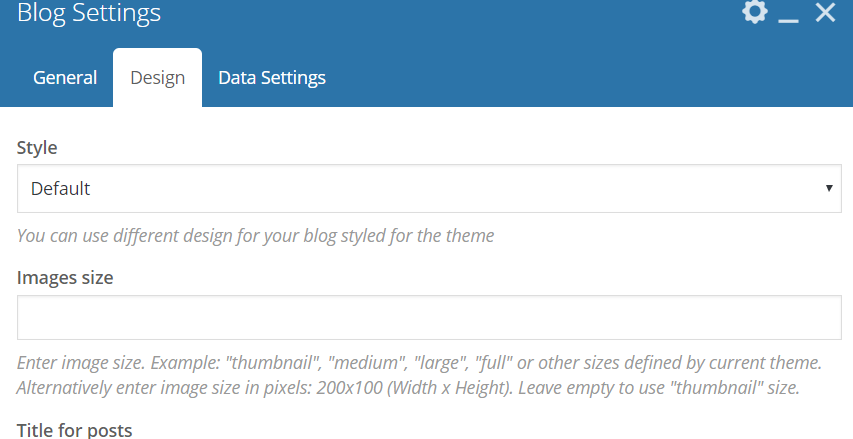Open the gear settings icon in header
The height and width of the screenshot is (439, 853).
click(x=755, y=13)
